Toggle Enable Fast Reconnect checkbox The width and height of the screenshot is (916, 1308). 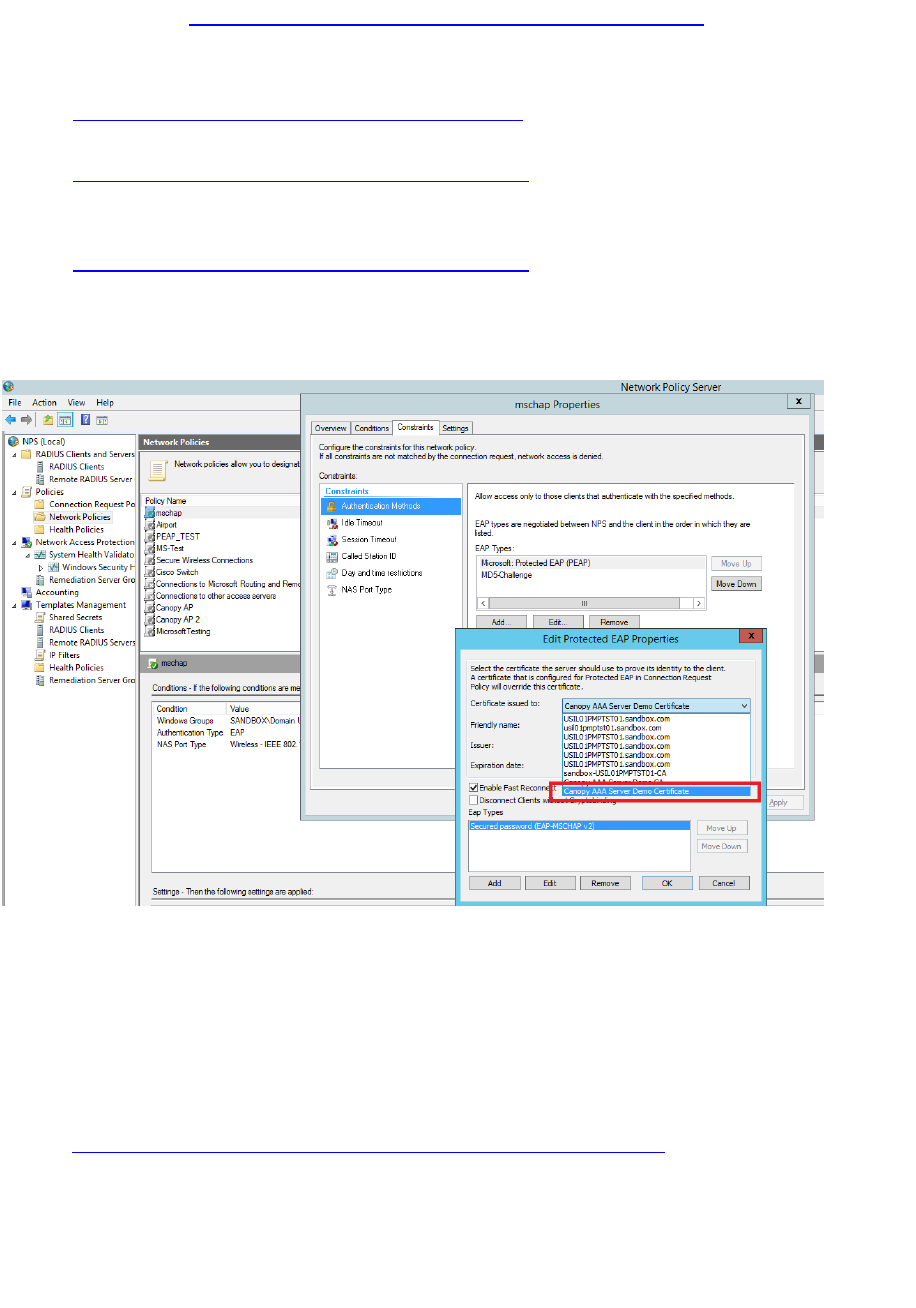tap(473, 788)
